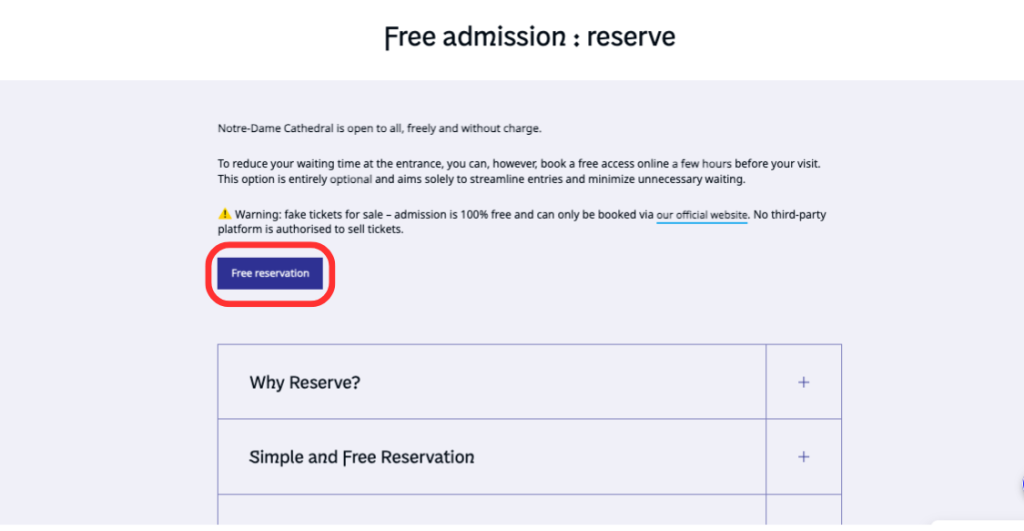Viewport: 1024px width, 531px height.
Task: Click plus icon beside Simple and Free Reservation
Action: (803, 457)
